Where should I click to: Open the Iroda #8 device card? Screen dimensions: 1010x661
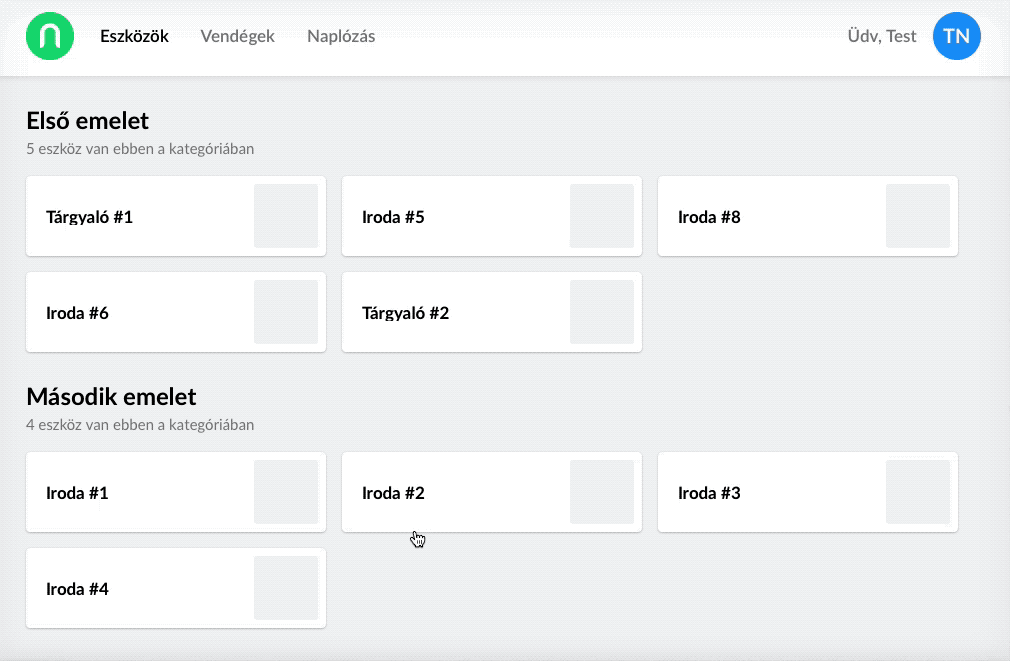770,217
